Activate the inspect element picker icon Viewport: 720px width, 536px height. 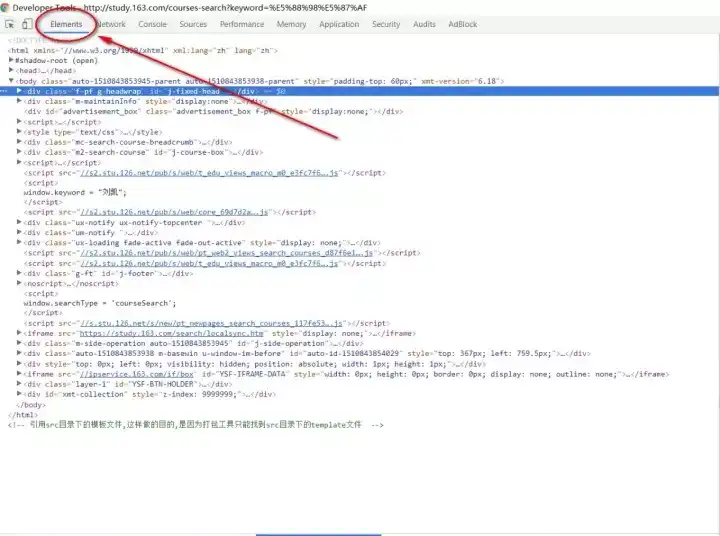pyautogui.click(x=10, y=24)
